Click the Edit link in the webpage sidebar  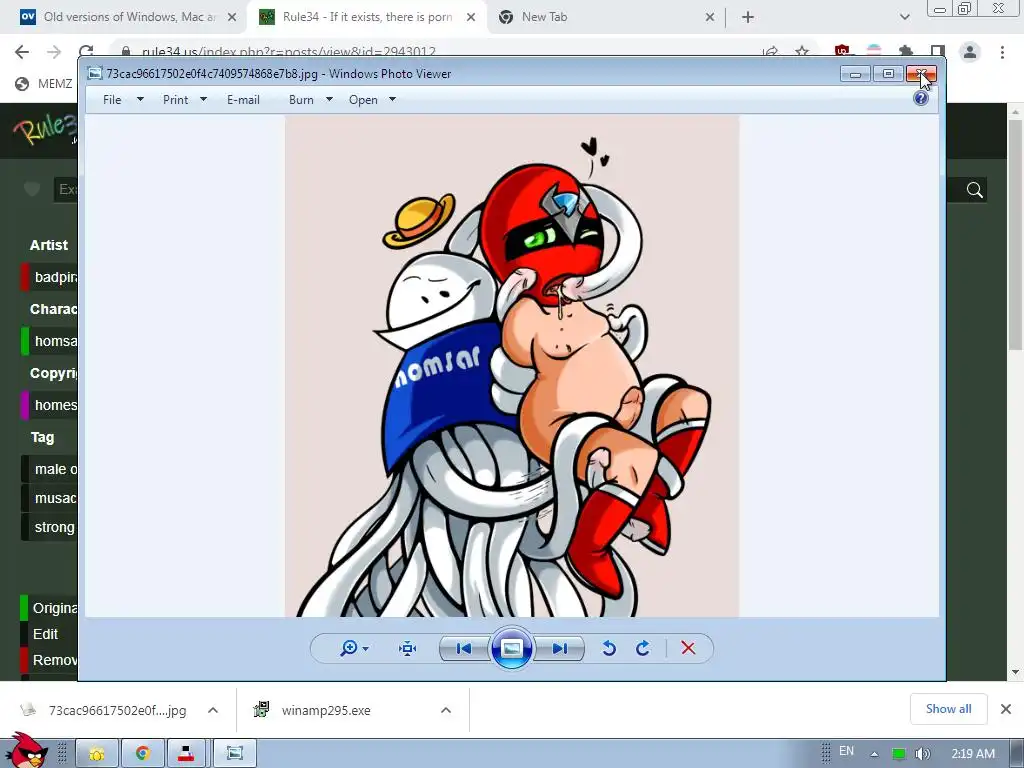pos(45,634)
